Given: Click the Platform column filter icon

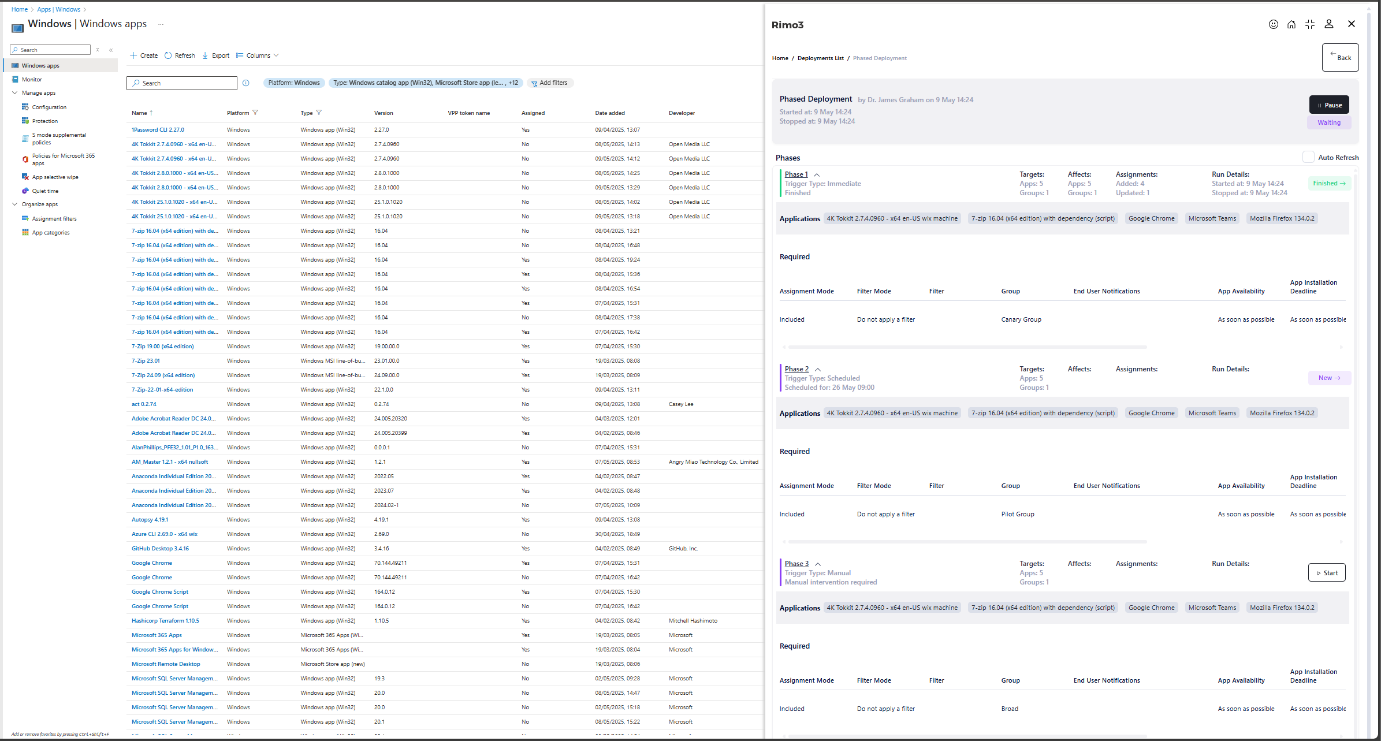Looking at the screenshot, I should pyautogui.click(x=256, y=113).
